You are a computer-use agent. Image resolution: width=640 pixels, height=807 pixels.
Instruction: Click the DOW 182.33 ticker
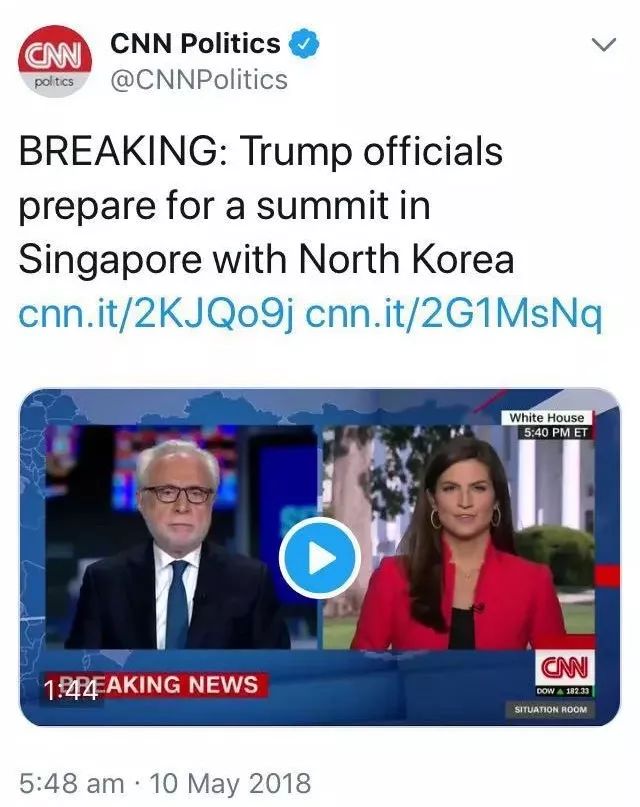(x=564, y=691)
